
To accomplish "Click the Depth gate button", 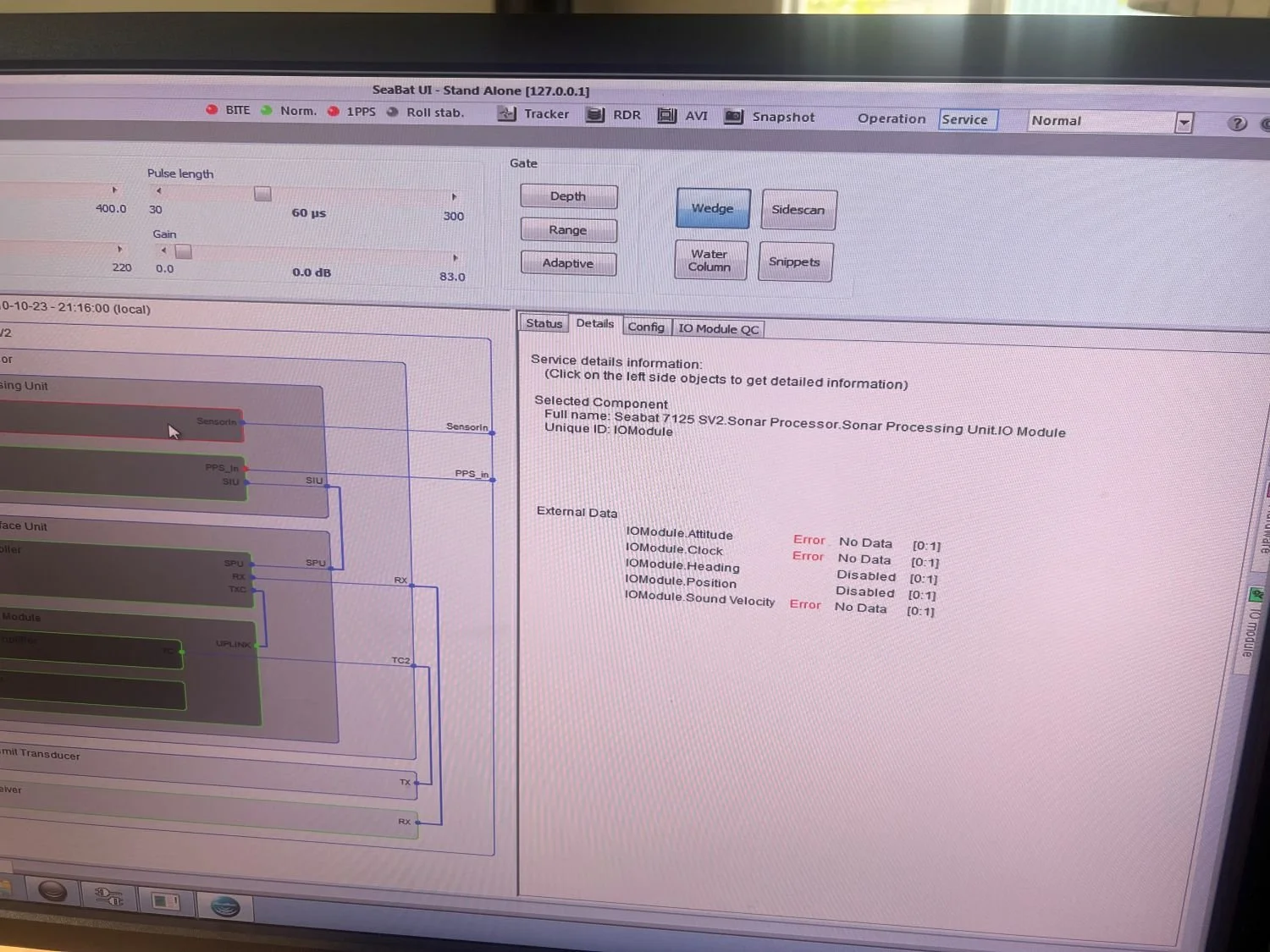I will point(568,196).
